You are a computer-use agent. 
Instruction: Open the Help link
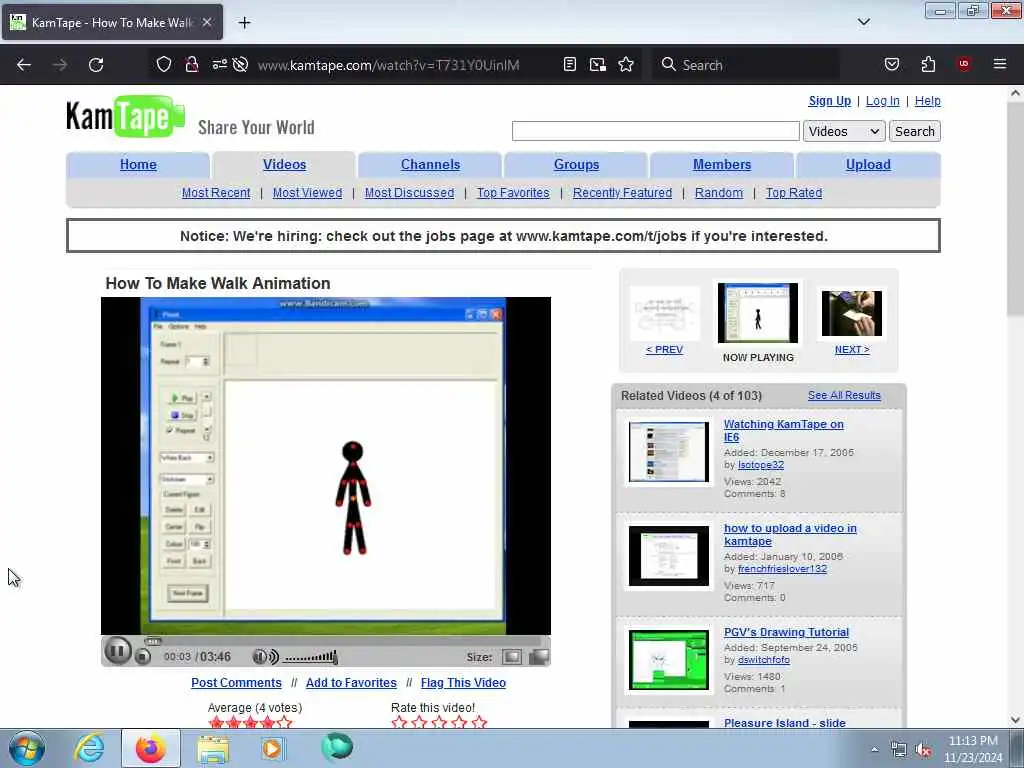[x=927, y=101]
